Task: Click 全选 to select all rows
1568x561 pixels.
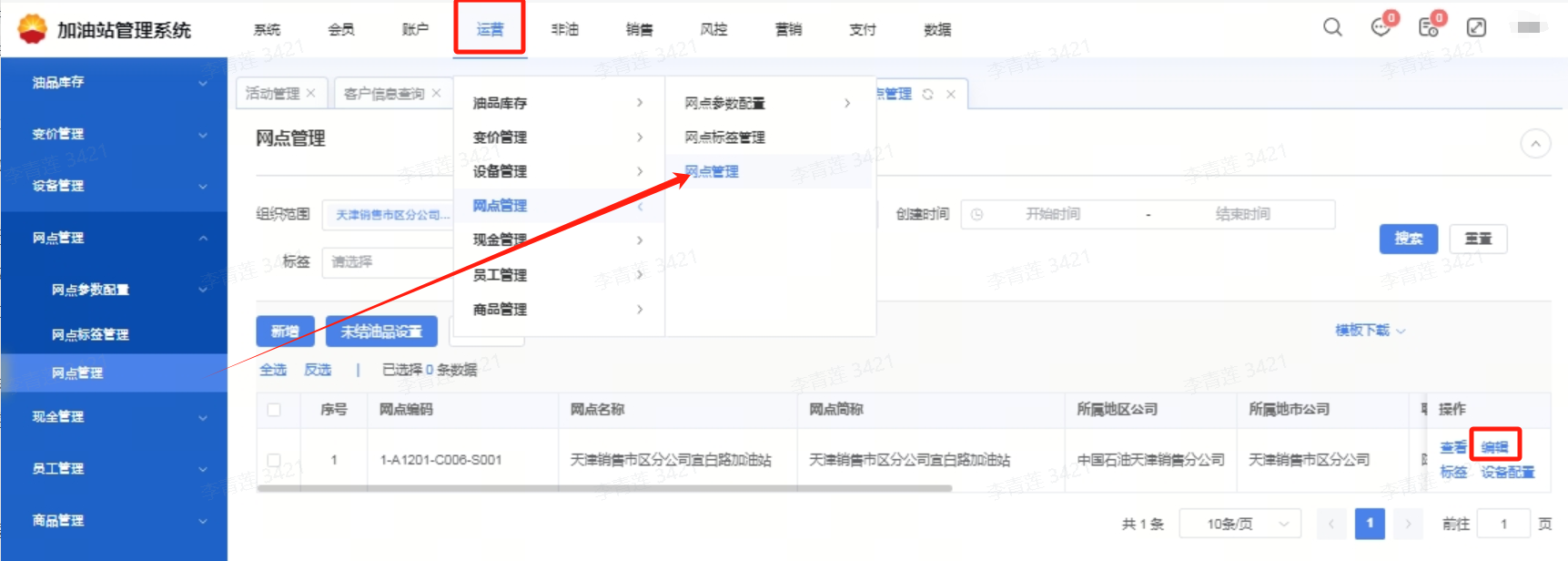Action: click(x=273, y=370)
